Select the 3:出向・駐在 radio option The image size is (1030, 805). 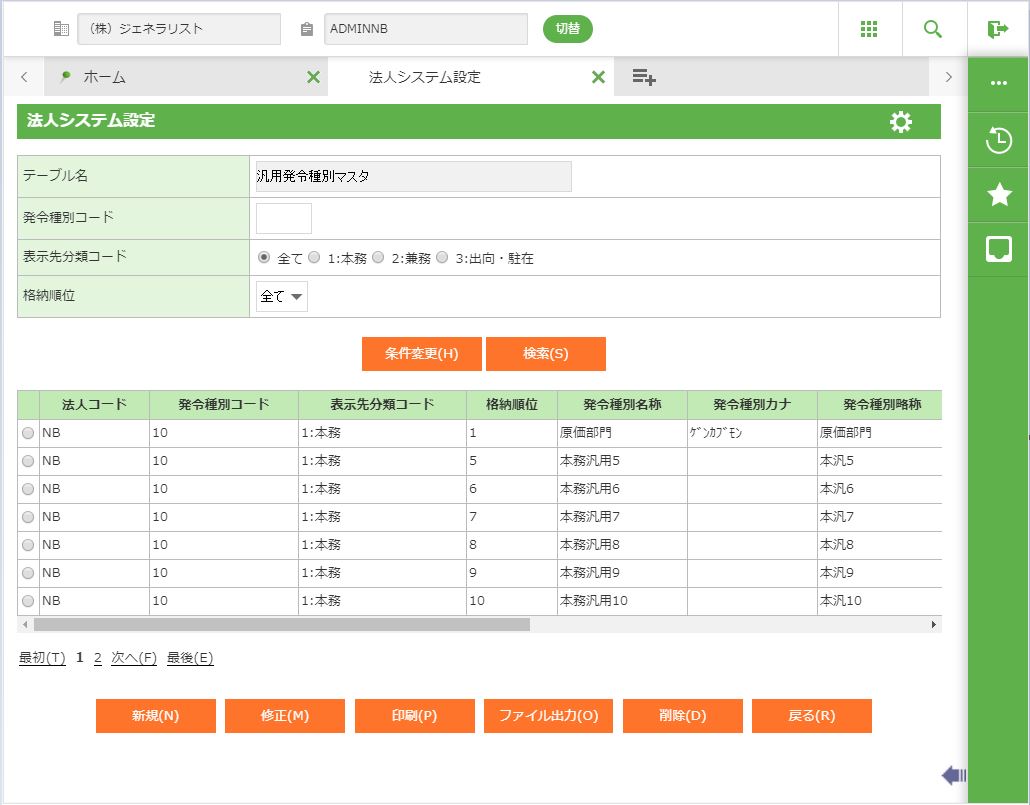[442, 257]
